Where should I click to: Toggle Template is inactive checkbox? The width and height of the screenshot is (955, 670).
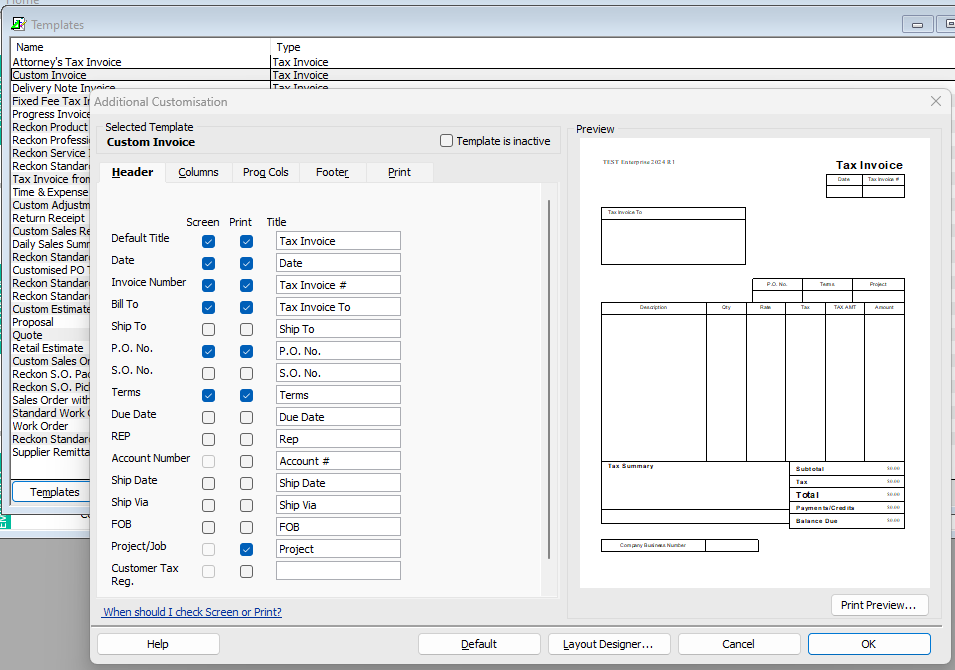pos(446,141)
